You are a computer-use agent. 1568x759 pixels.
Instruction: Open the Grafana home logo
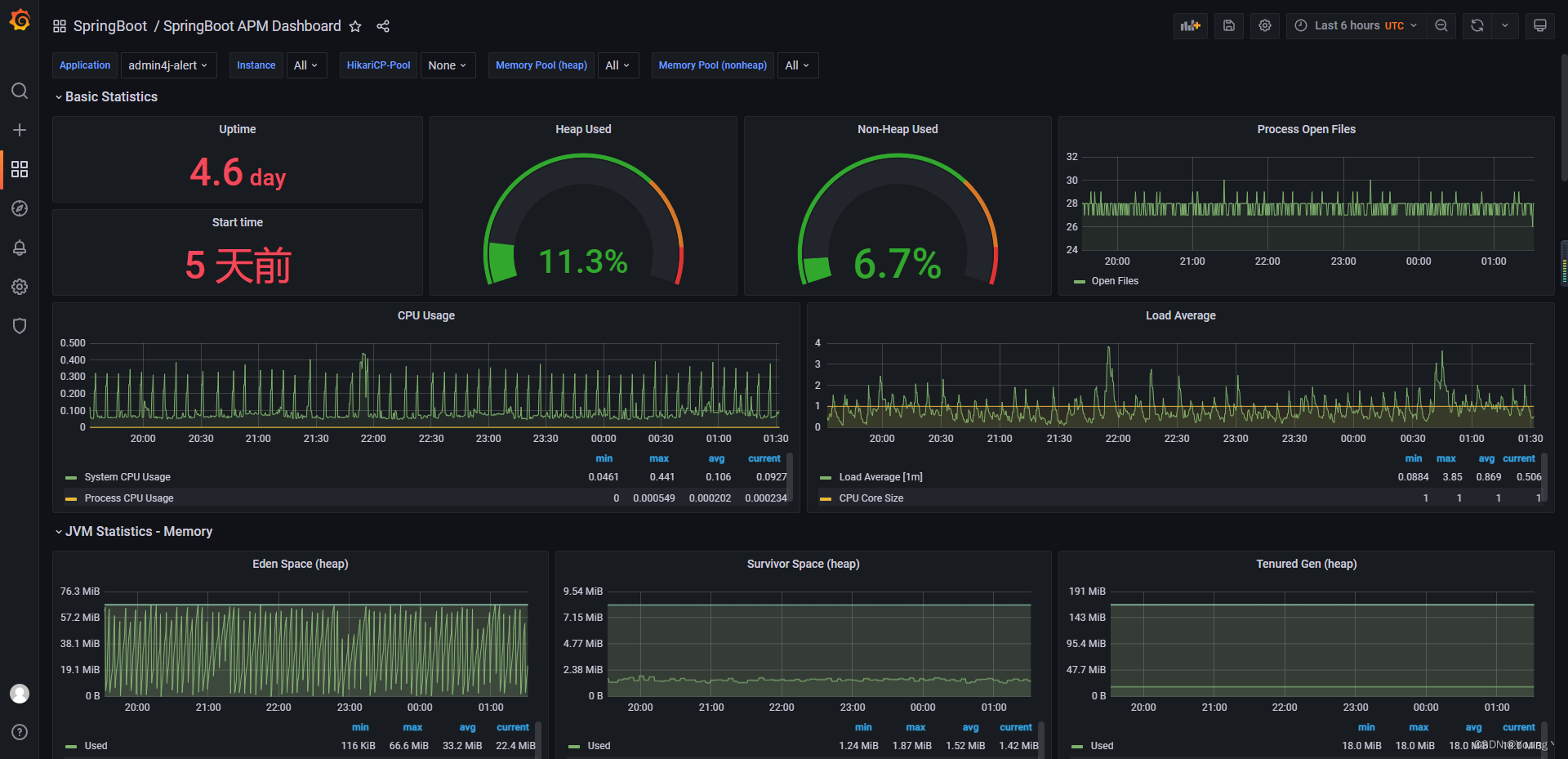[20, 20]
